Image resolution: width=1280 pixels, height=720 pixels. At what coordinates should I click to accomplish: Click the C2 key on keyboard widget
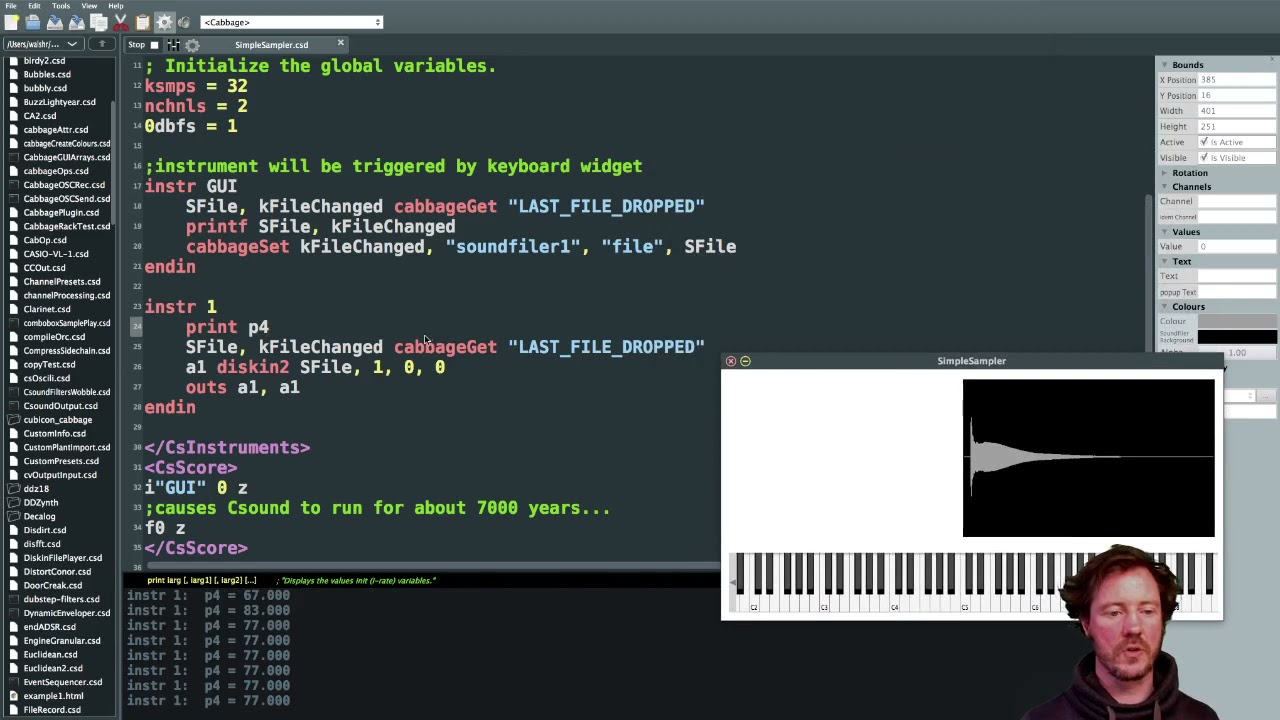point(753,601)
